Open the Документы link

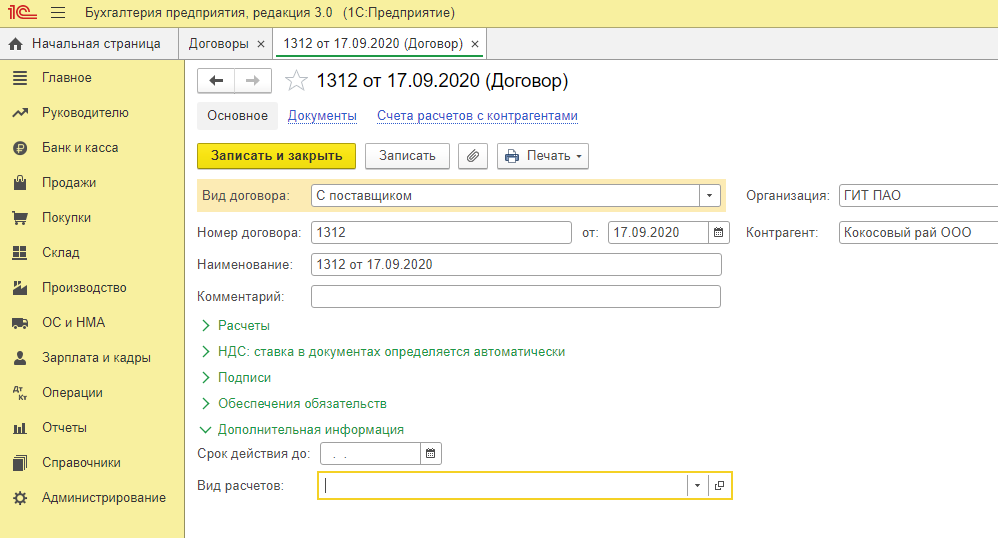(322, 116)
